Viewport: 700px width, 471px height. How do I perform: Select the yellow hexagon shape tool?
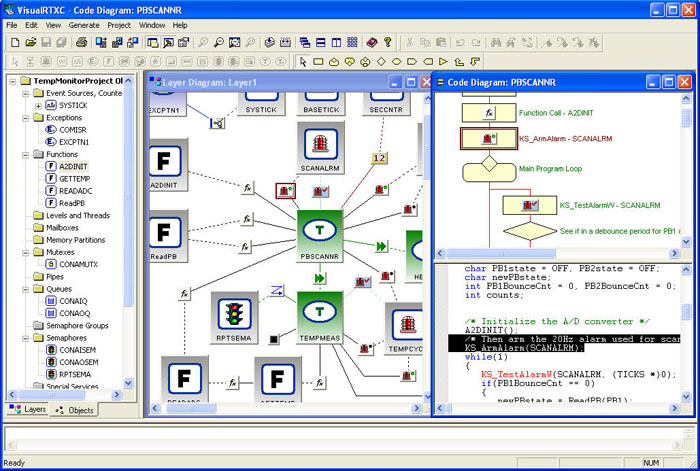(x=396, y=62)
